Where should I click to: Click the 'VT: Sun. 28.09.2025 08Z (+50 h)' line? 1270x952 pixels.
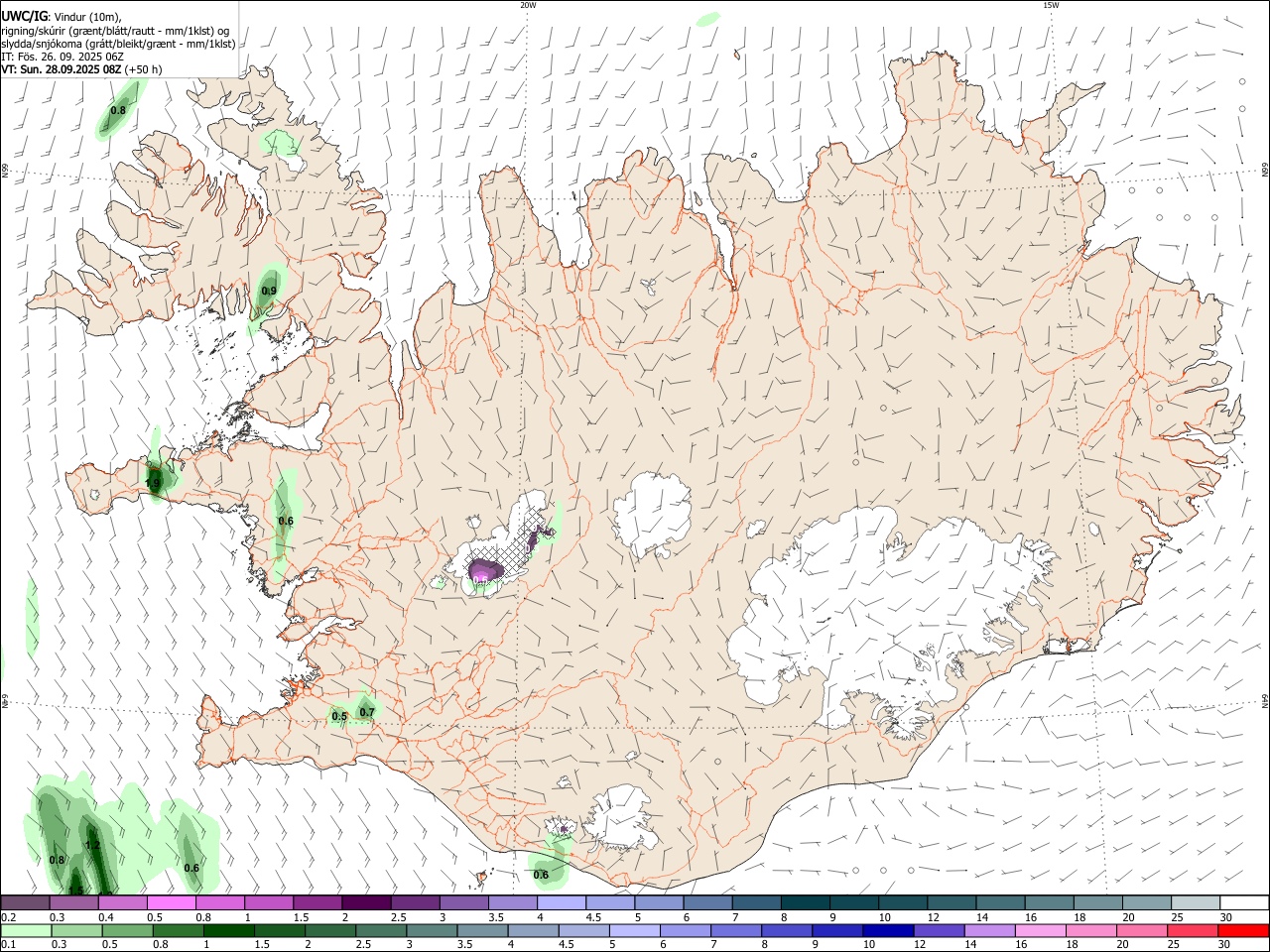click(x=81, y=69)
